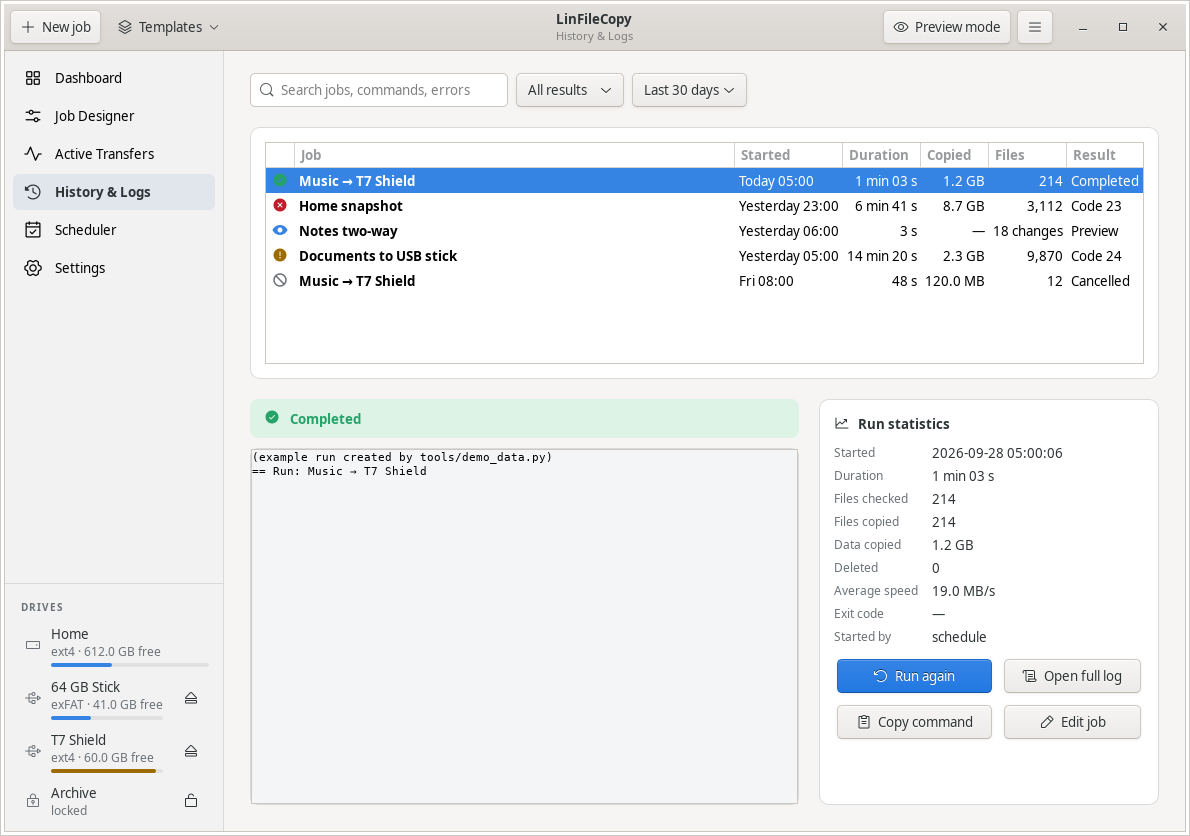Click the magnifier icon in the search box
Screen dimensions: 1190x836
[266, 90]
